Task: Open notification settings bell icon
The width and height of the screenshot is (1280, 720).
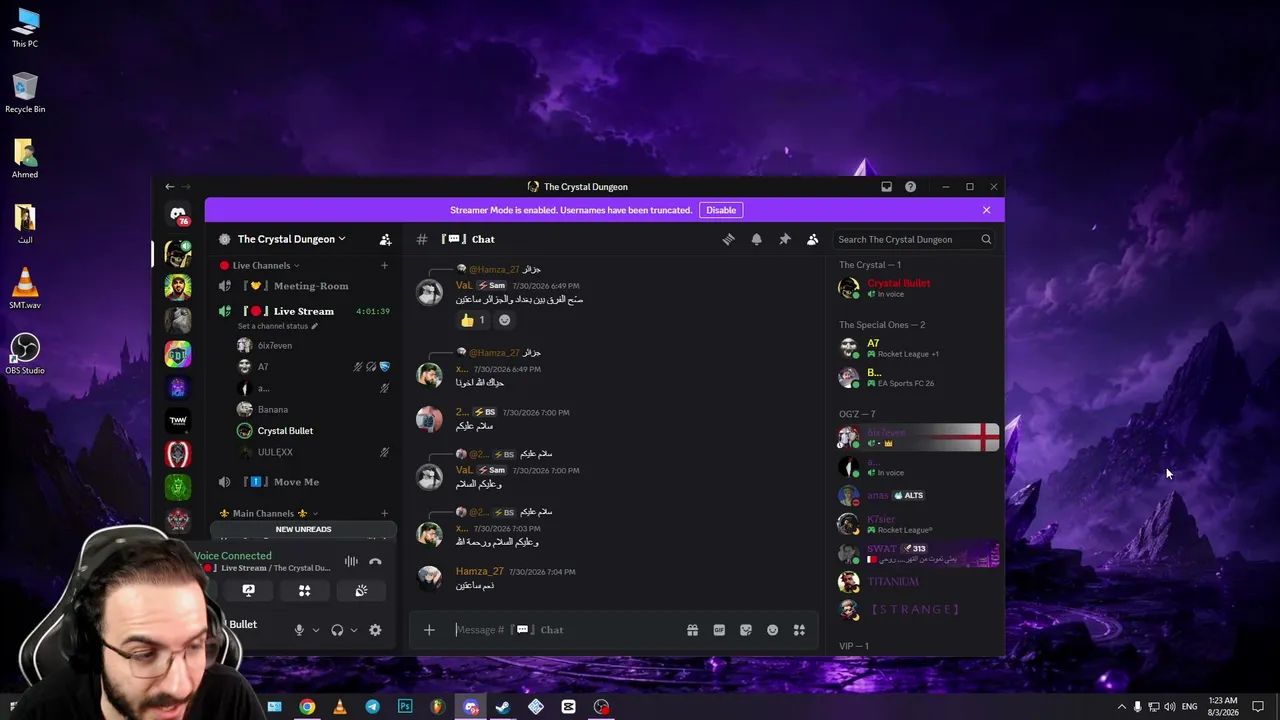Action: coord(756,240)
